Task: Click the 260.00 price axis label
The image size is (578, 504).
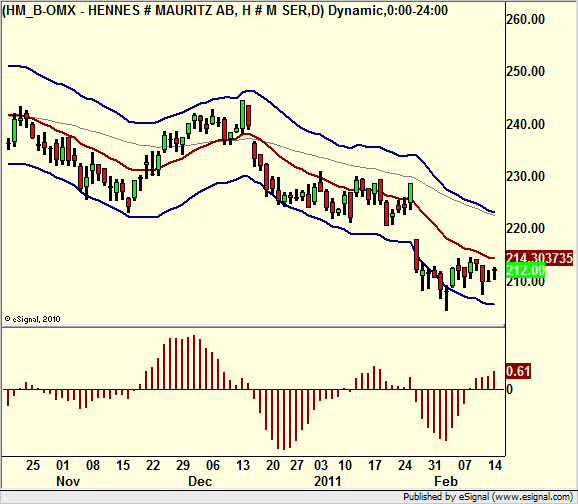Action: [x=525, y=19]
